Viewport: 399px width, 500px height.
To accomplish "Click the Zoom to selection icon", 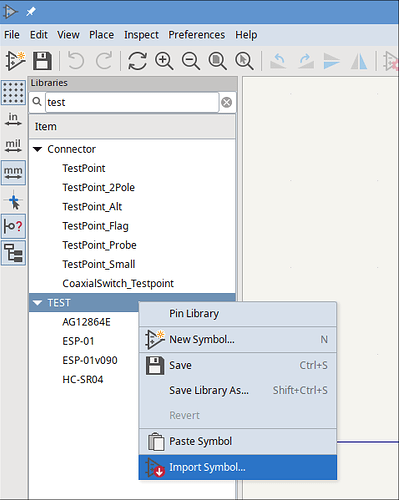I will 244,61.
